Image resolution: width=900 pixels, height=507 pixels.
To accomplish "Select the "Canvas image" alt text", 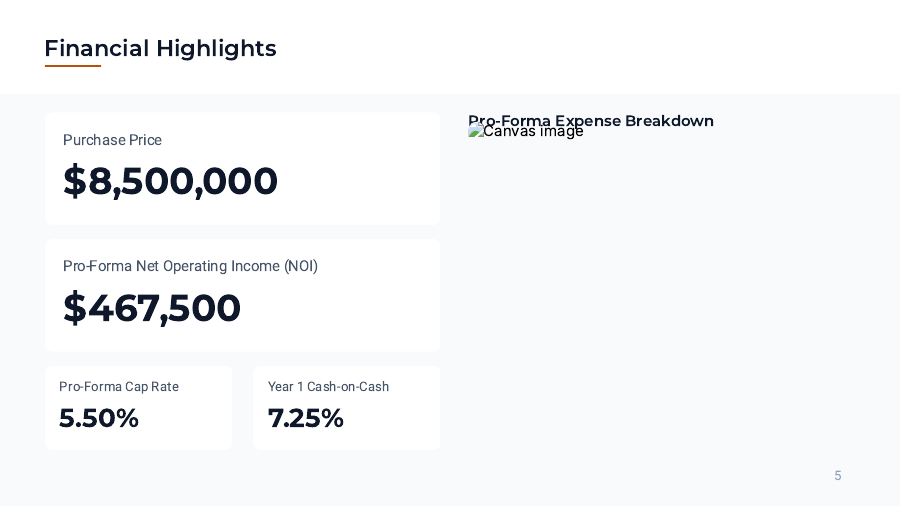I will pos(533,132).
